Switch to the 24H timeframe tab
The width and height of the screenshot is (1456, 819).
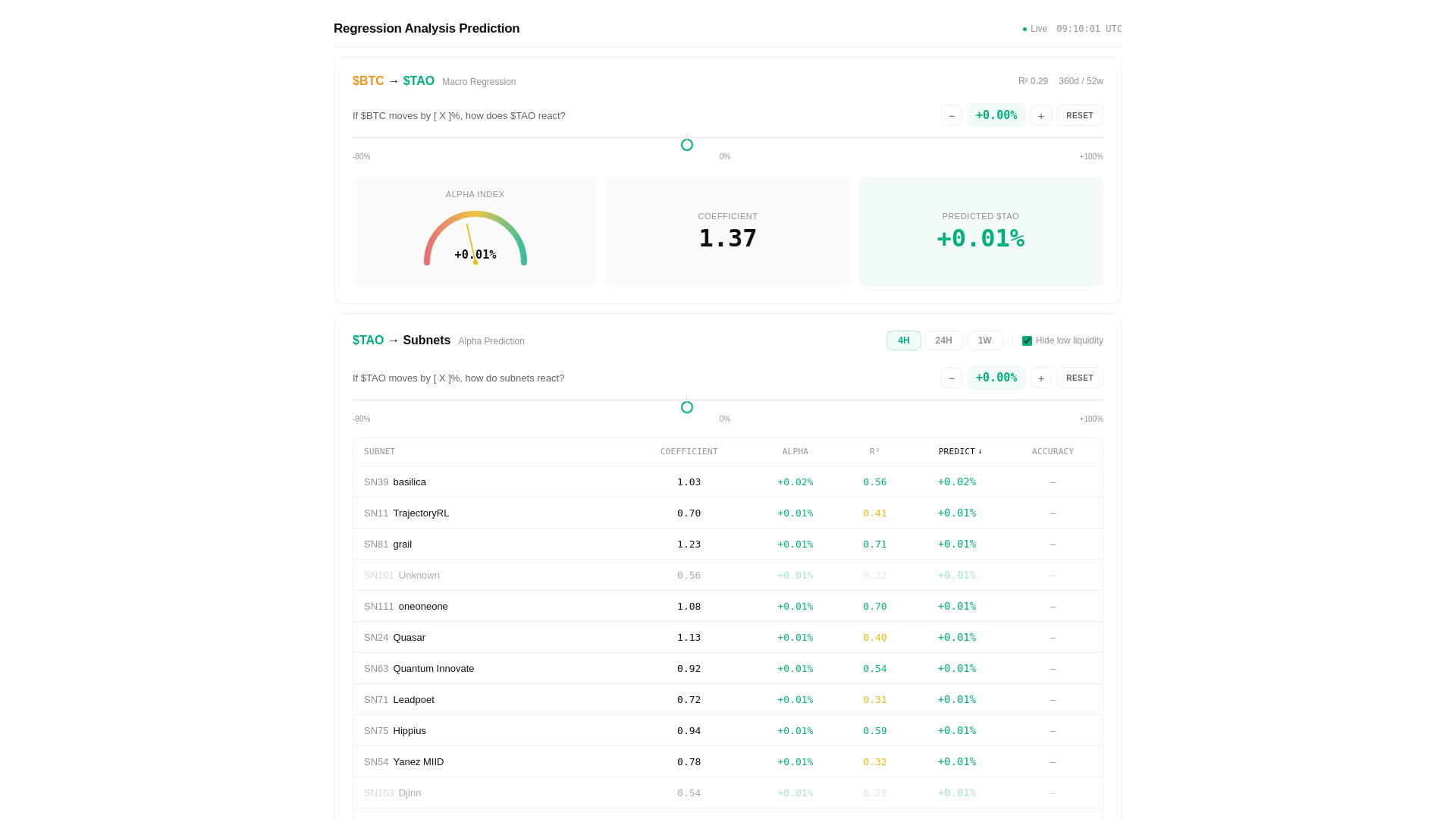point(943,340)
